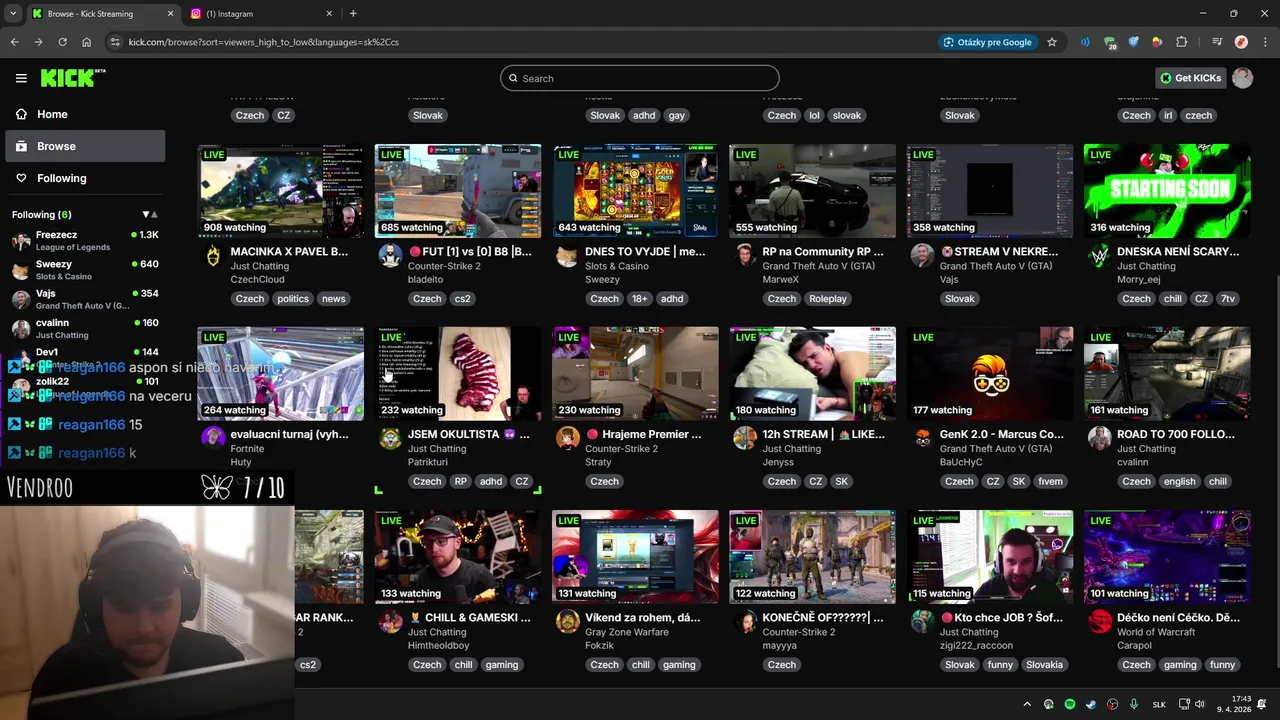Click colorful balloons extension icon

coord(1157,42)
